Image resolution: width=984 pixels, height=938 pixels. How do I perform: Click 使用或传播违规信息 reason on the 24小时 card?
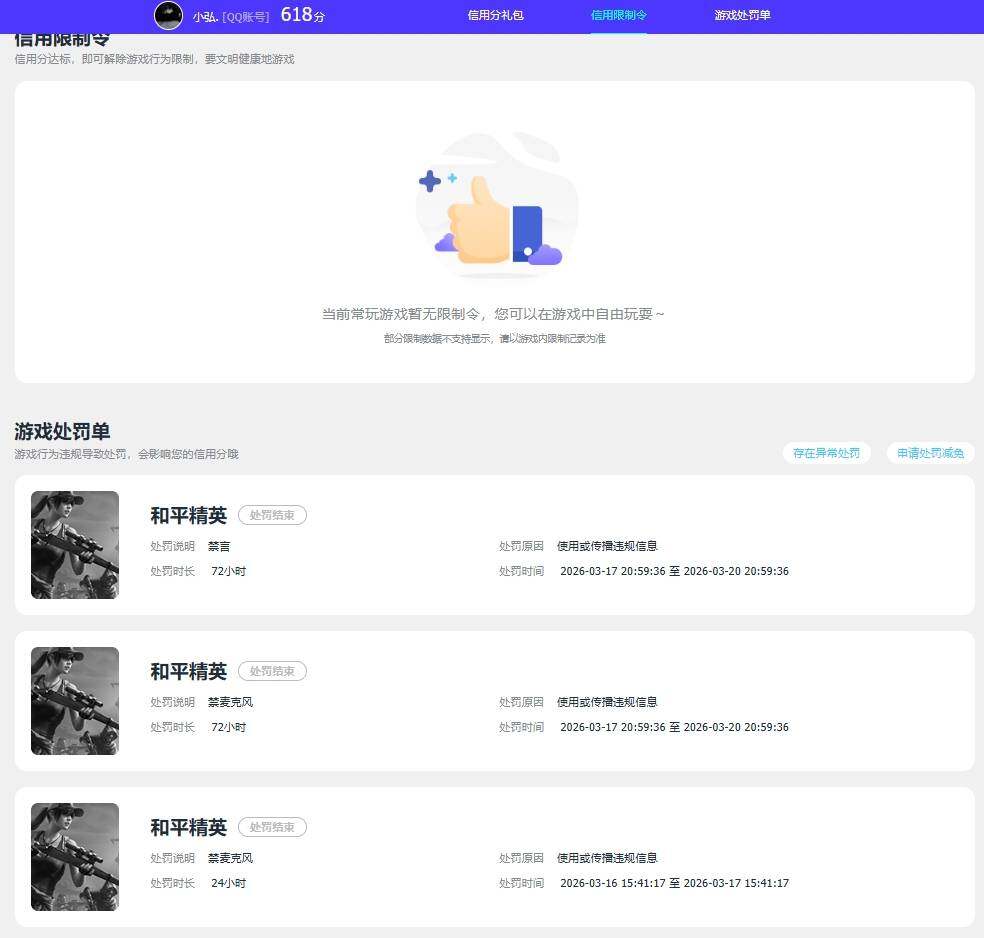point(607,858)
